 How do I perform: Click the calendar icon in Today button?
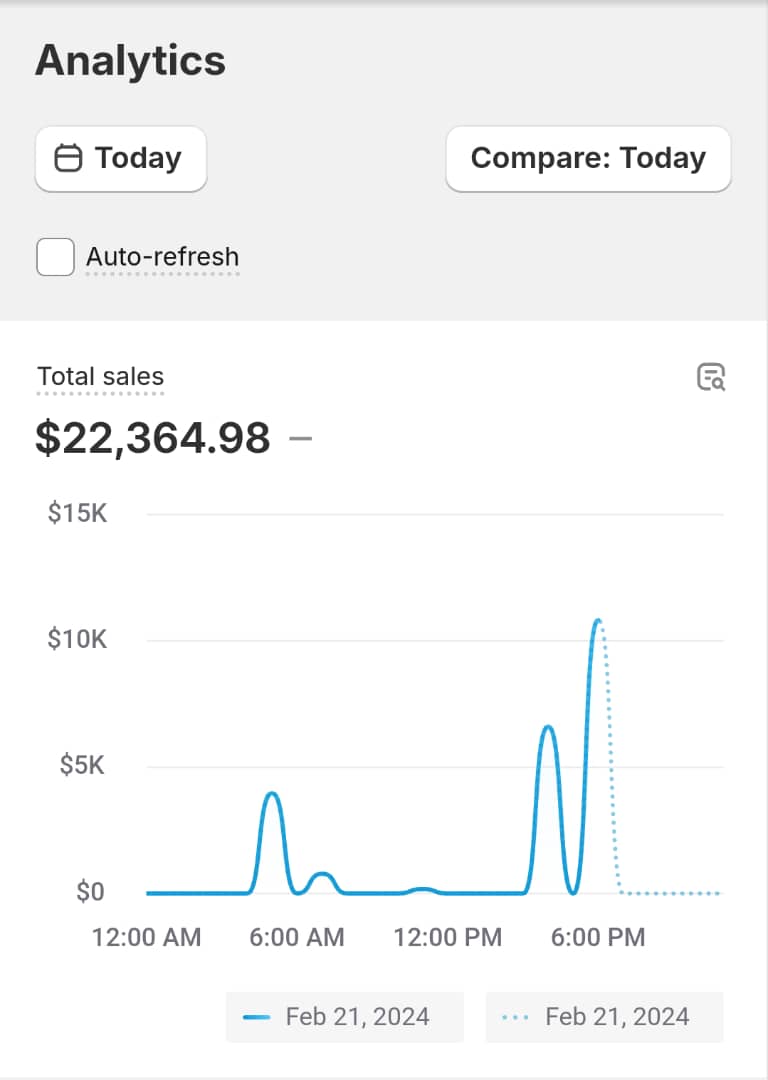coord(68,158)
